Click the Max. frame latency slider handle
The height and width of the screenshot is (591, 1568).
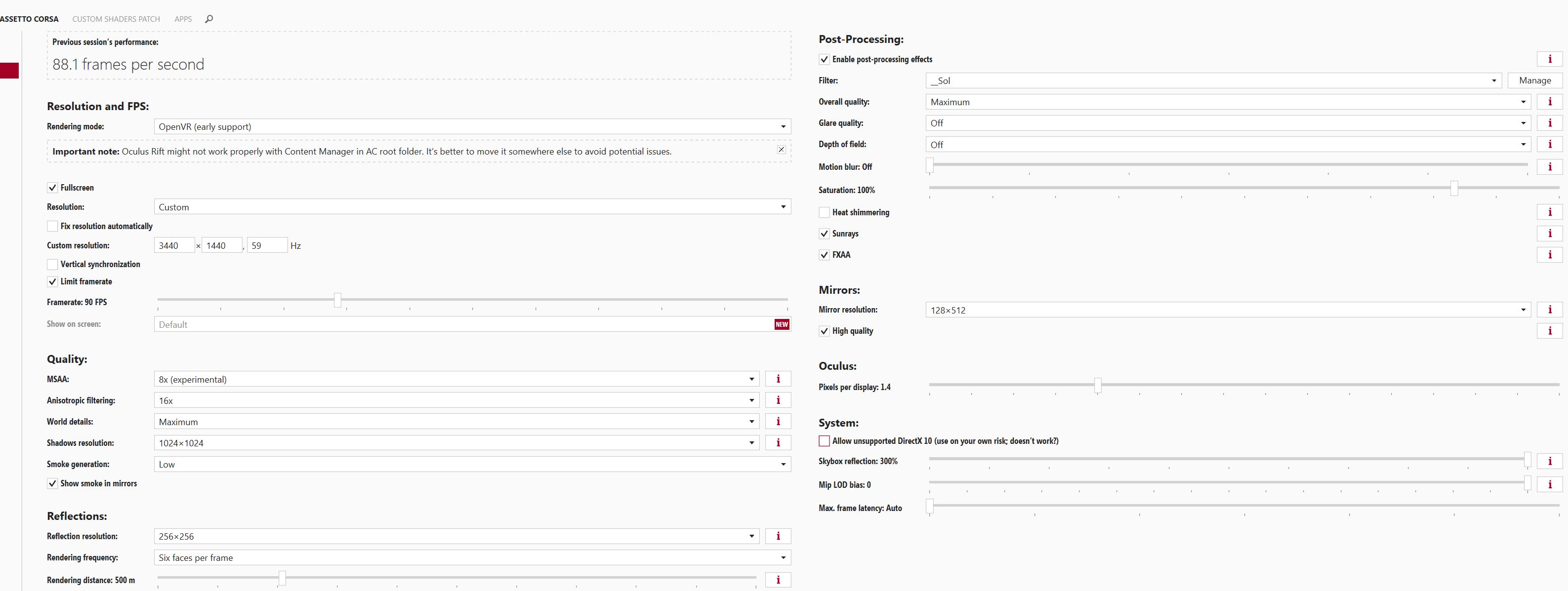(929, 507)
